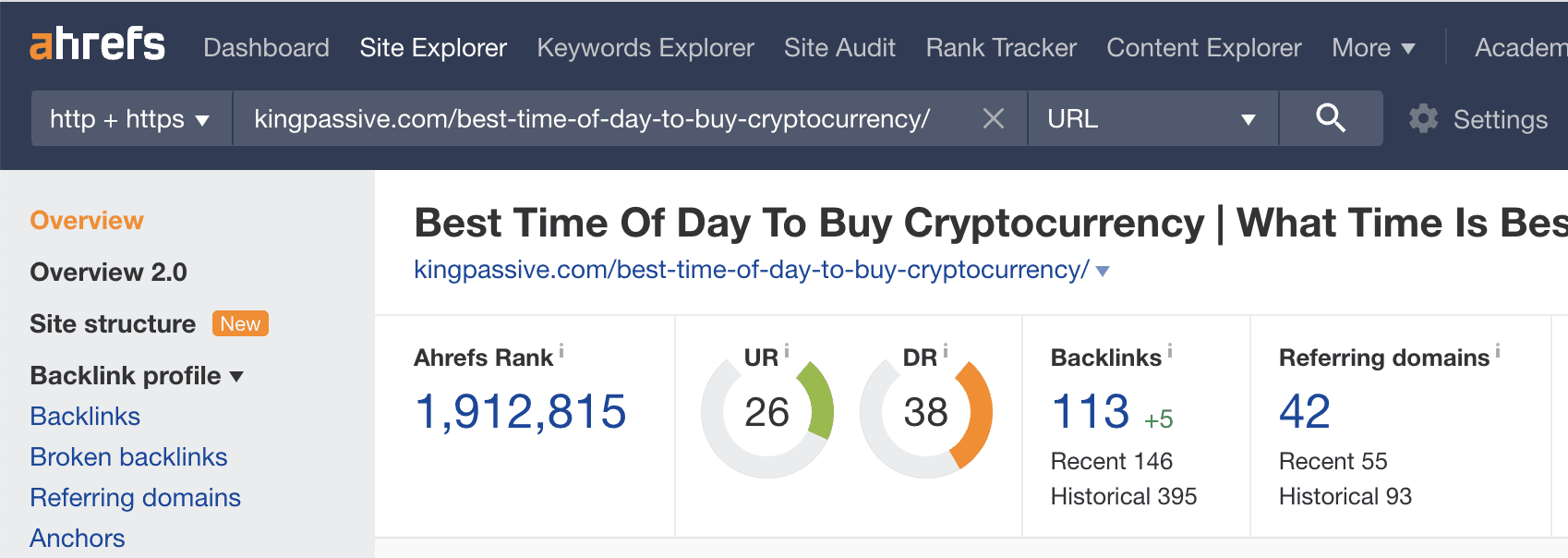Expand the More menu

coord(1373,48)
